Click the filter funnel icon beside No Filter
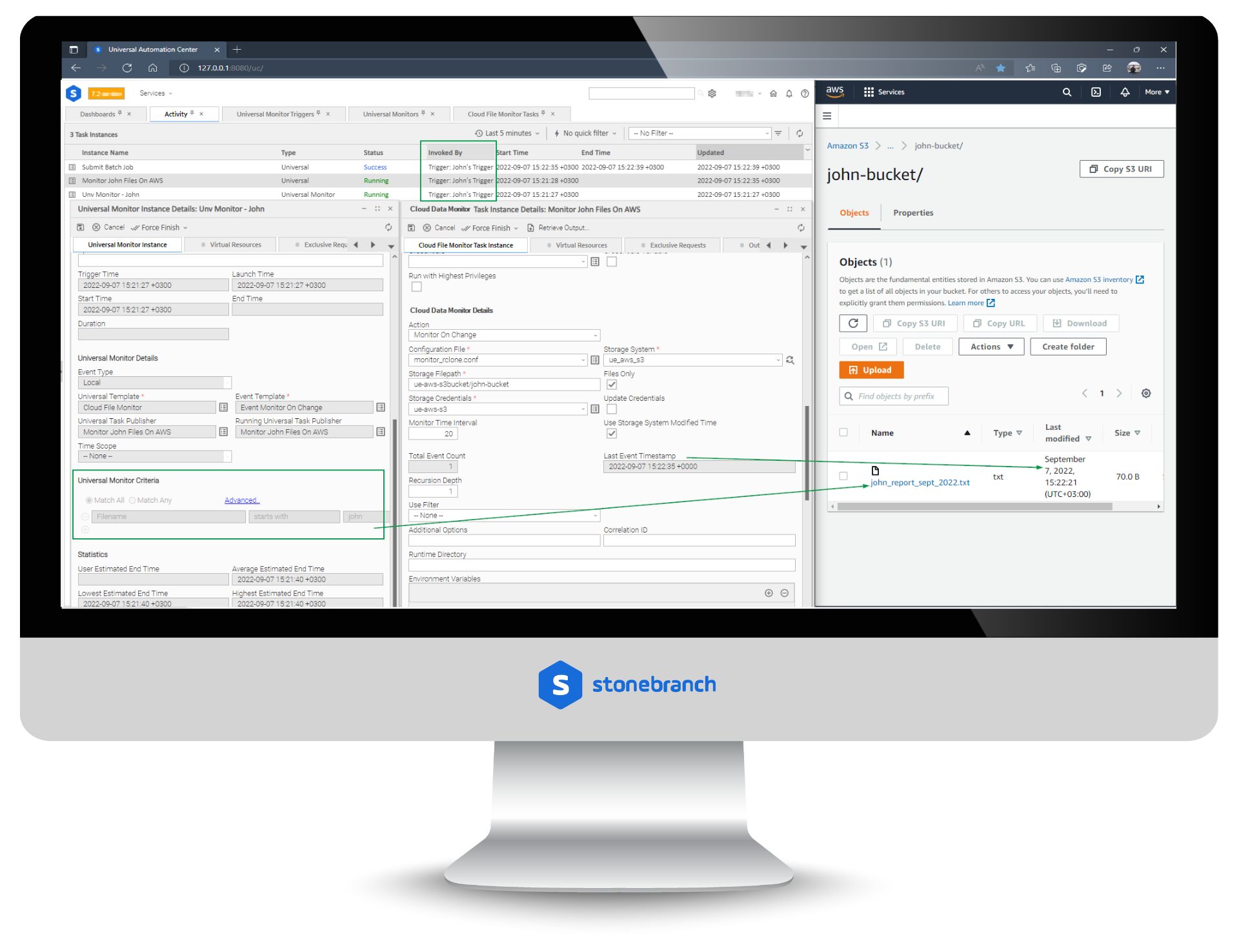1239x952 pixels. 778,134
